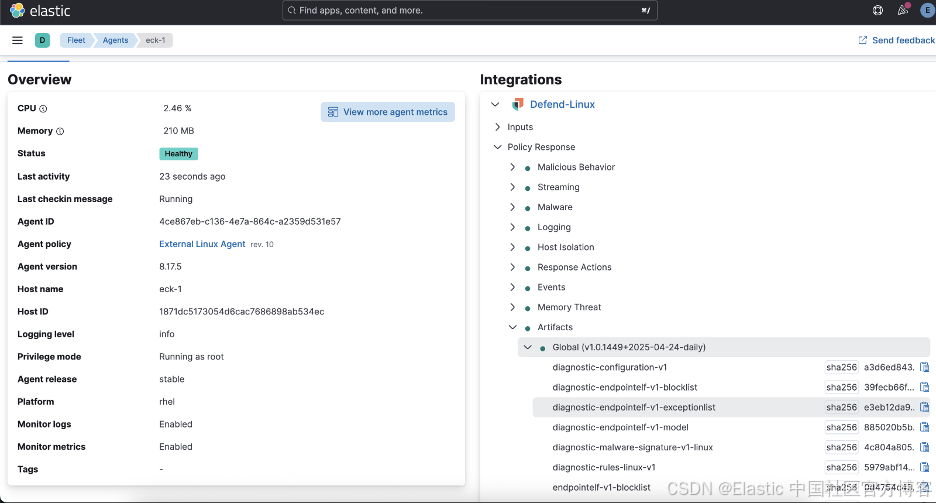Click sha256 label of diagnostic-configuration-v1
Image resolution: width=936 pixels, height=504 pixels.
pos(841,367)
